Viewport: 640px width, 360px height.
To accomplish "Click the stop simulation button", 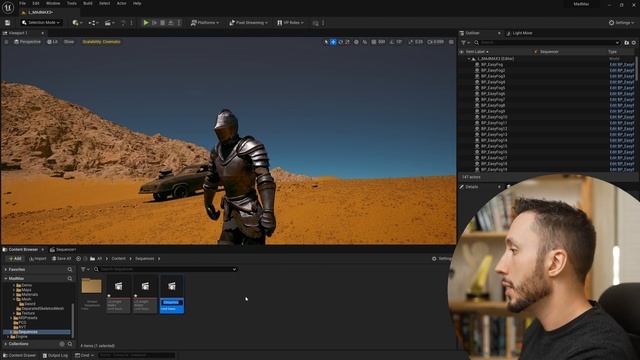I will (162, 23).
